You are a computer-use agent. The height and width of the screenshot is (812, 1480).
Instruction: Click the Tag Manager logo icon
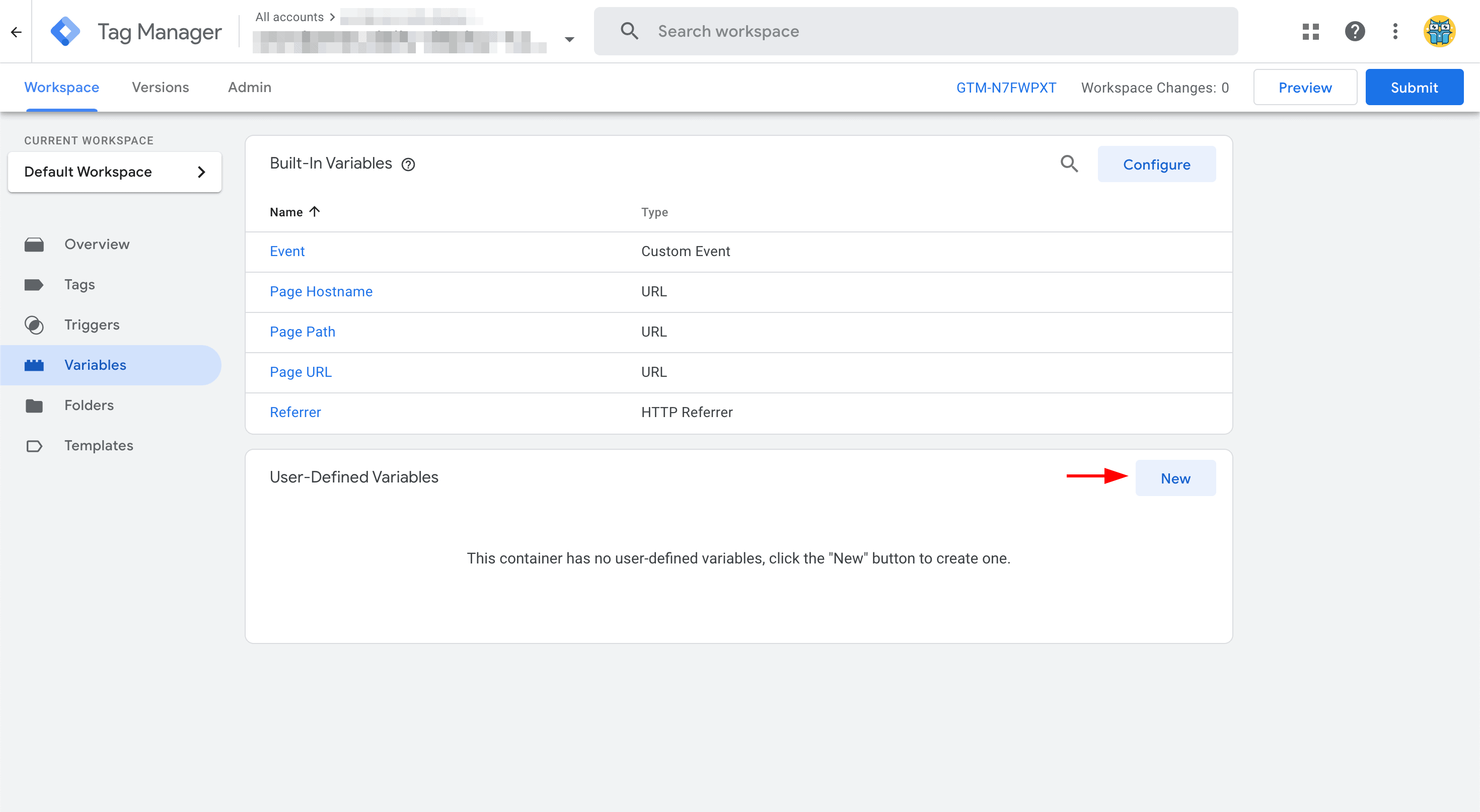pyautogui.click(x=65, y=32)
